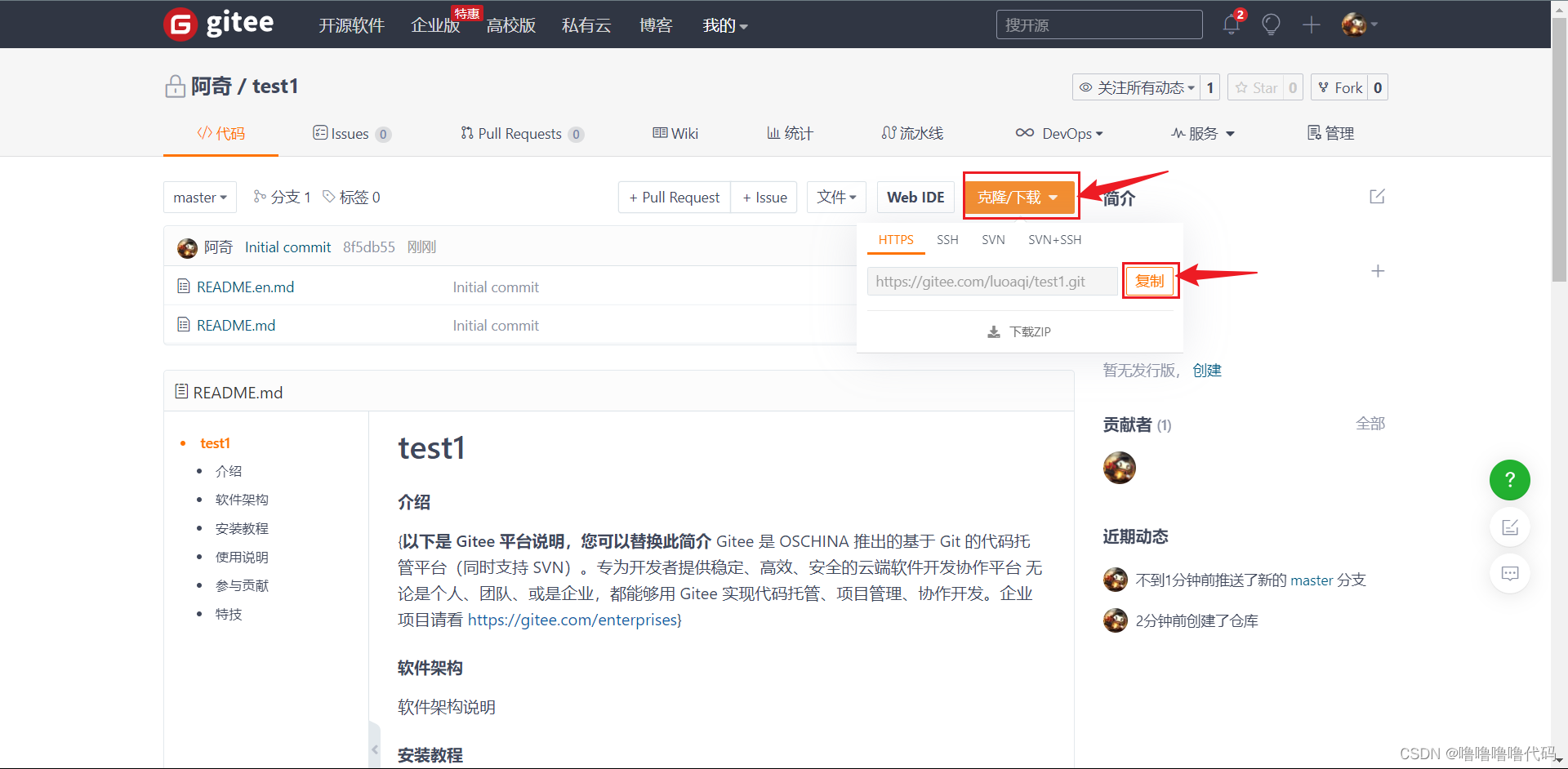Click avatar next to 2分钟前创建了仓库
The width and height of the screenshot is (1568, 769).
(1116, 620)
